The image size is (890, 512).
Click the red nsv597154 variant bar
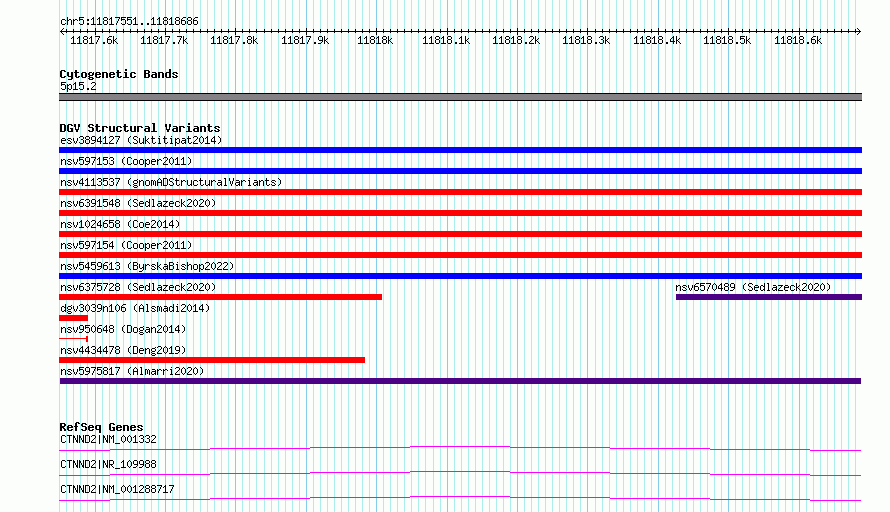(460, 255)
